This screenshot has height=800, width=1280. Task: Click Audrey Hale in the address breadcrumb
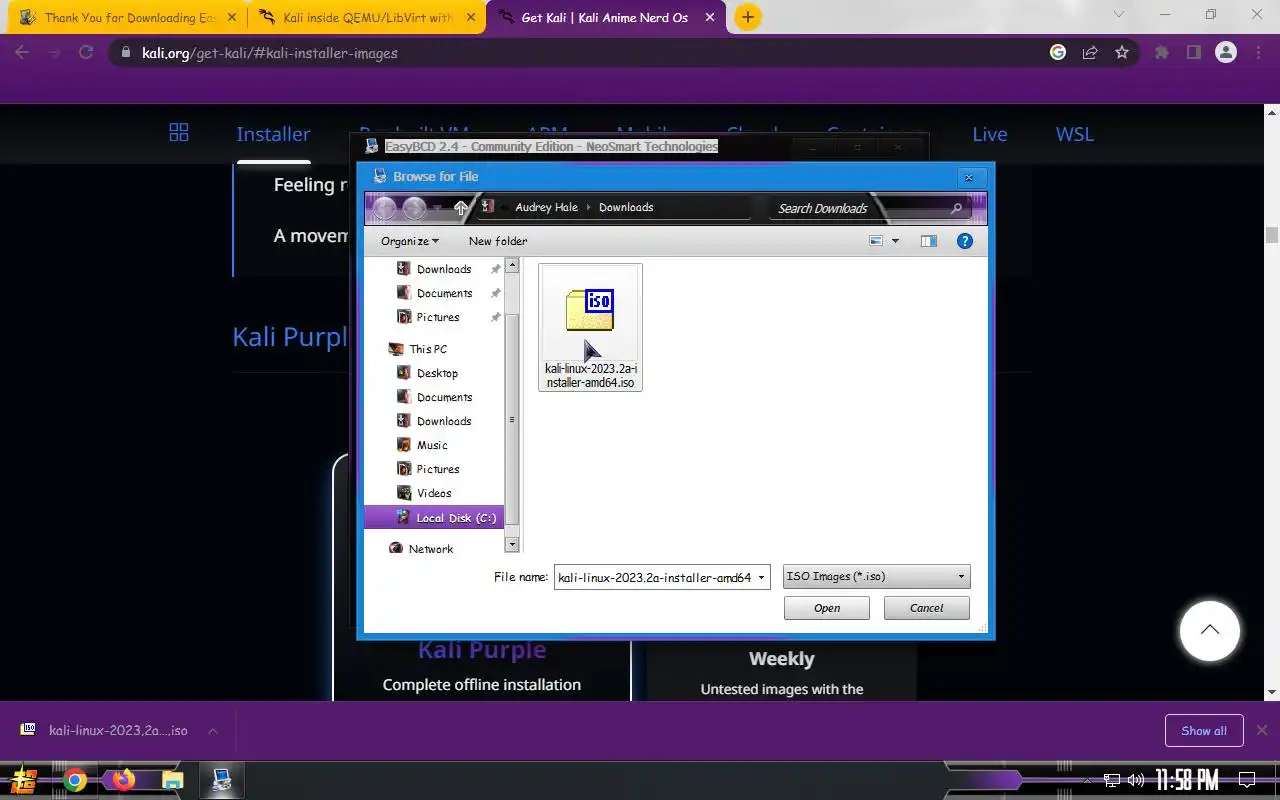tap(546, 207)
